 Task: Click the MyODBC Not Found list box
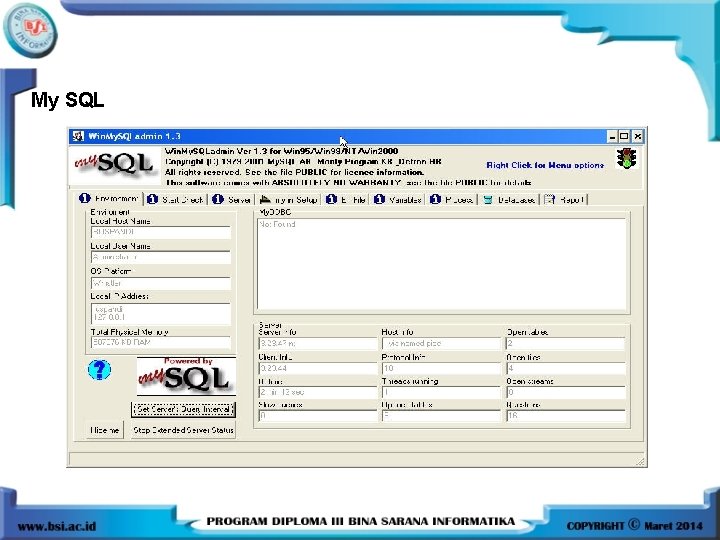442,264
